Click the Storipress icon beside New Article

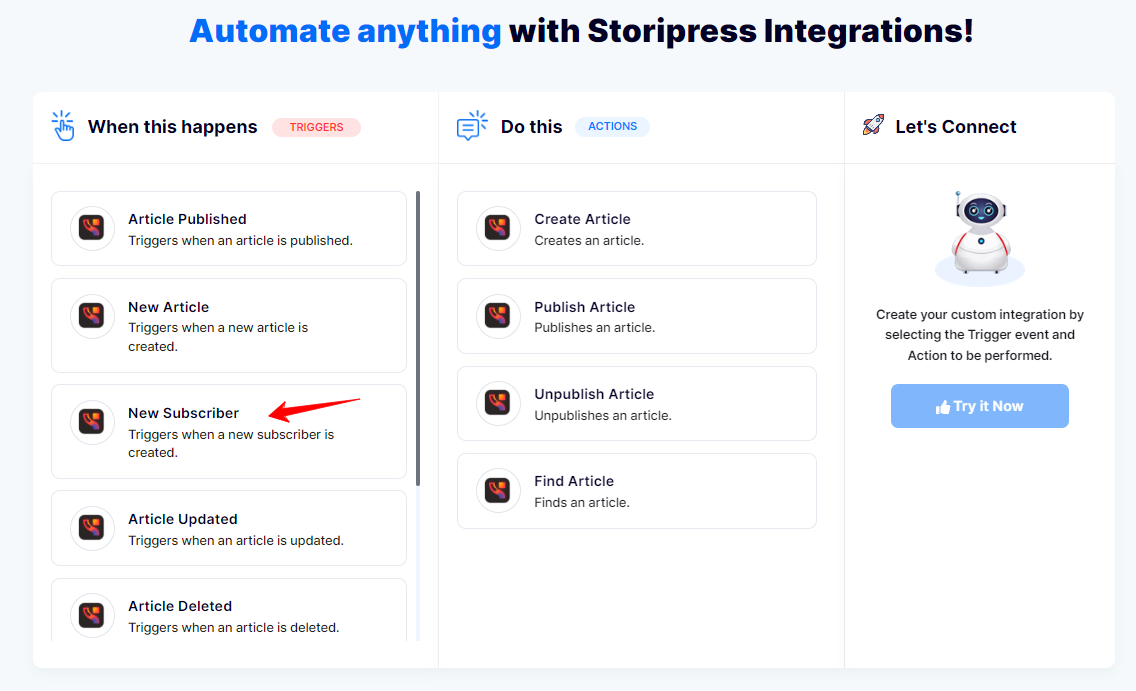coord(93,317)
